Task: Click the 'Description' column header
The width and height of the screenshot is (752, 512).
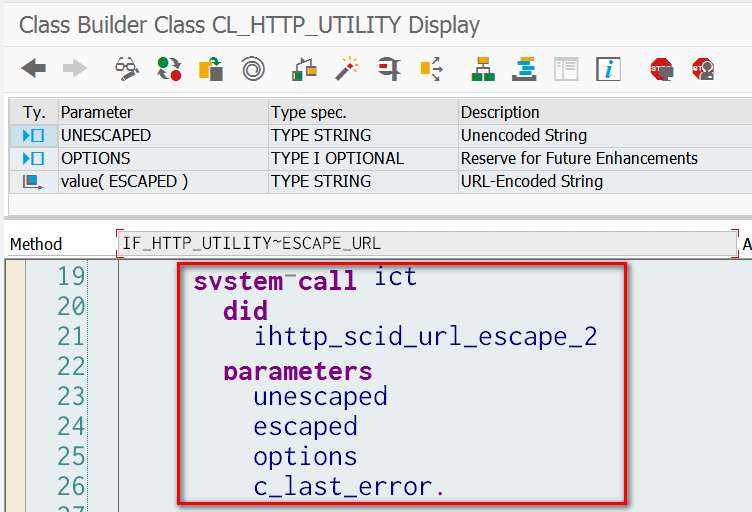Action: pyautogui.click(x=605, y=112)
